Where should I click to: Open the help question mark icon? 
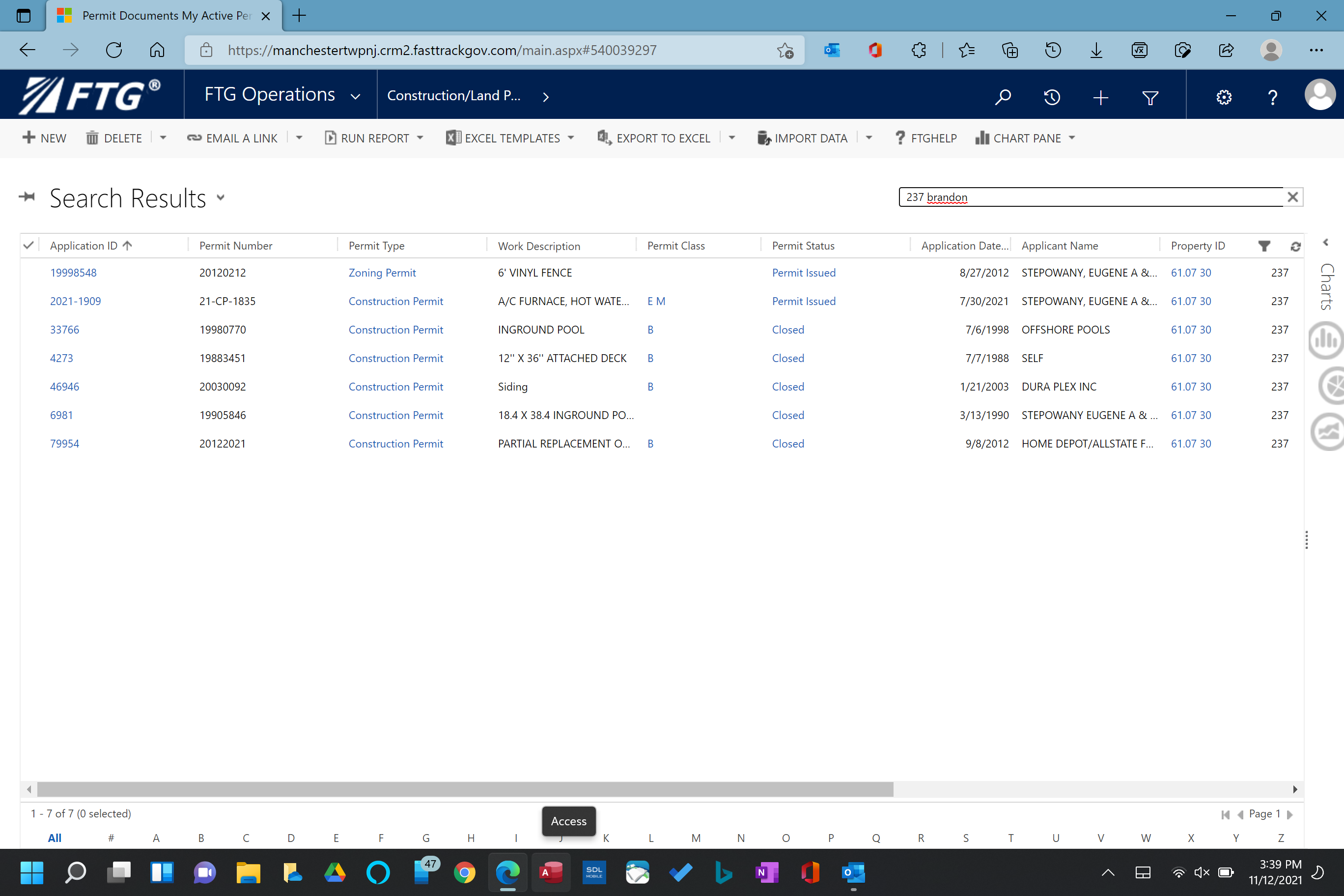[x=1273, y=97]
